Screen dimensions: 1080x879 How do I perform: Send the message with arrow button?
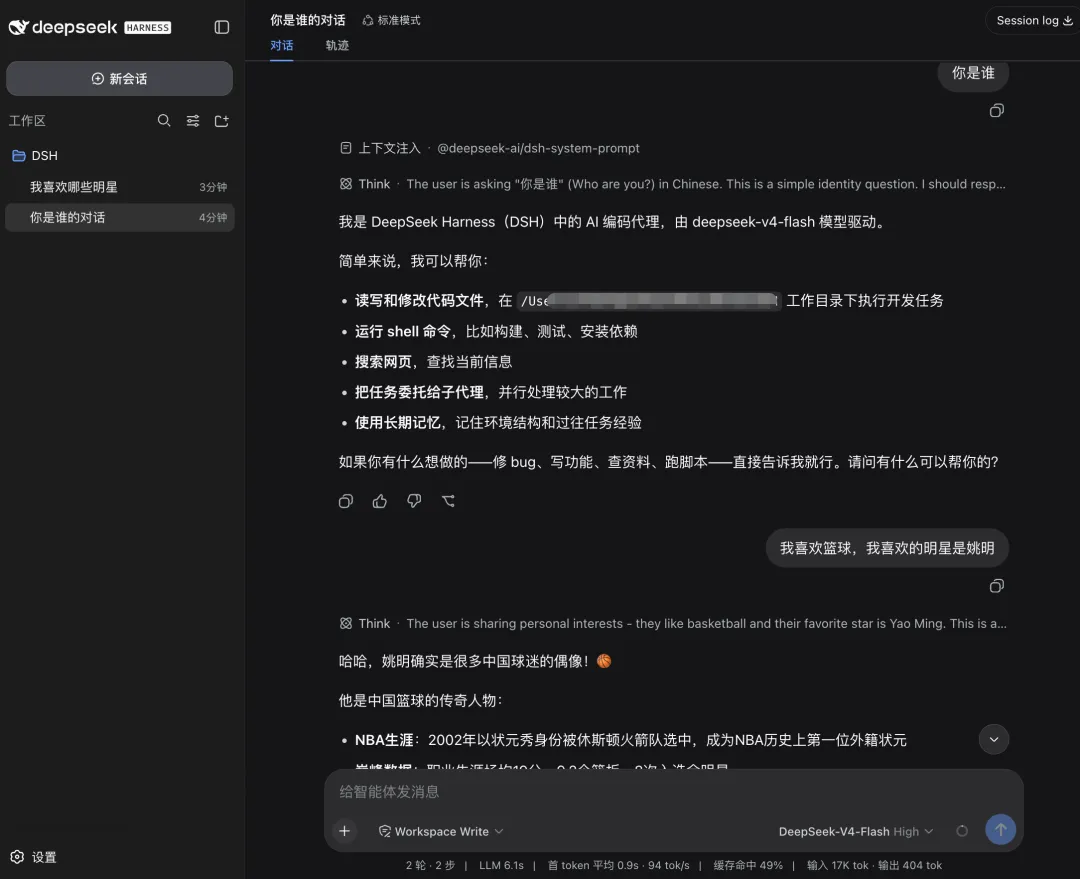click(x=1000, y=830)
